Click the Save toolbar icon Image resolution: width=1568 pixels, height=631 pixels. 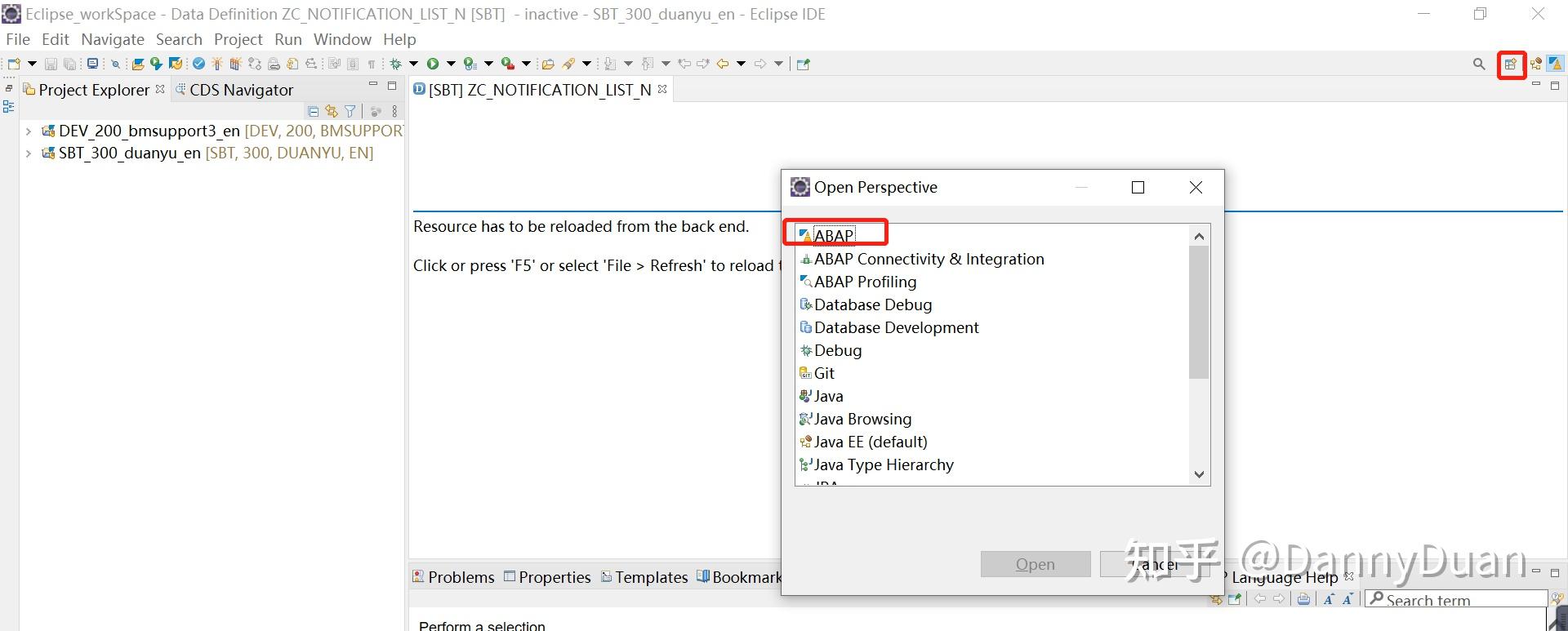tap(51, 64)
